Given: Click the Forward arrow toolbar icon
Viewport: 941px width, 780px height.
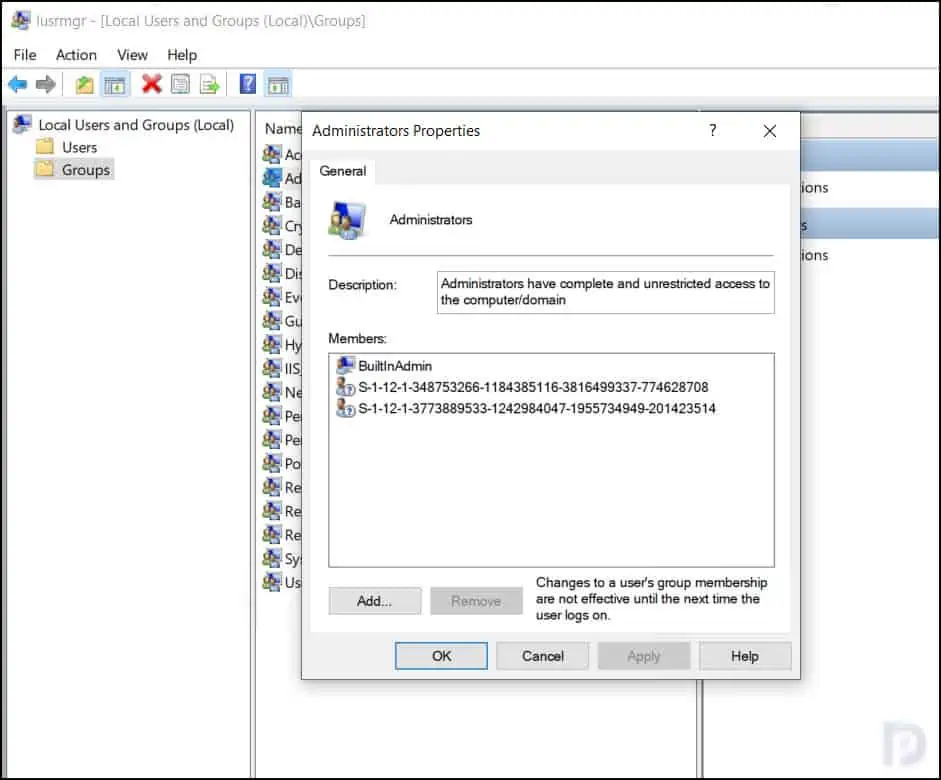Looking at the screenshot, I should click(x=46, y=85).
